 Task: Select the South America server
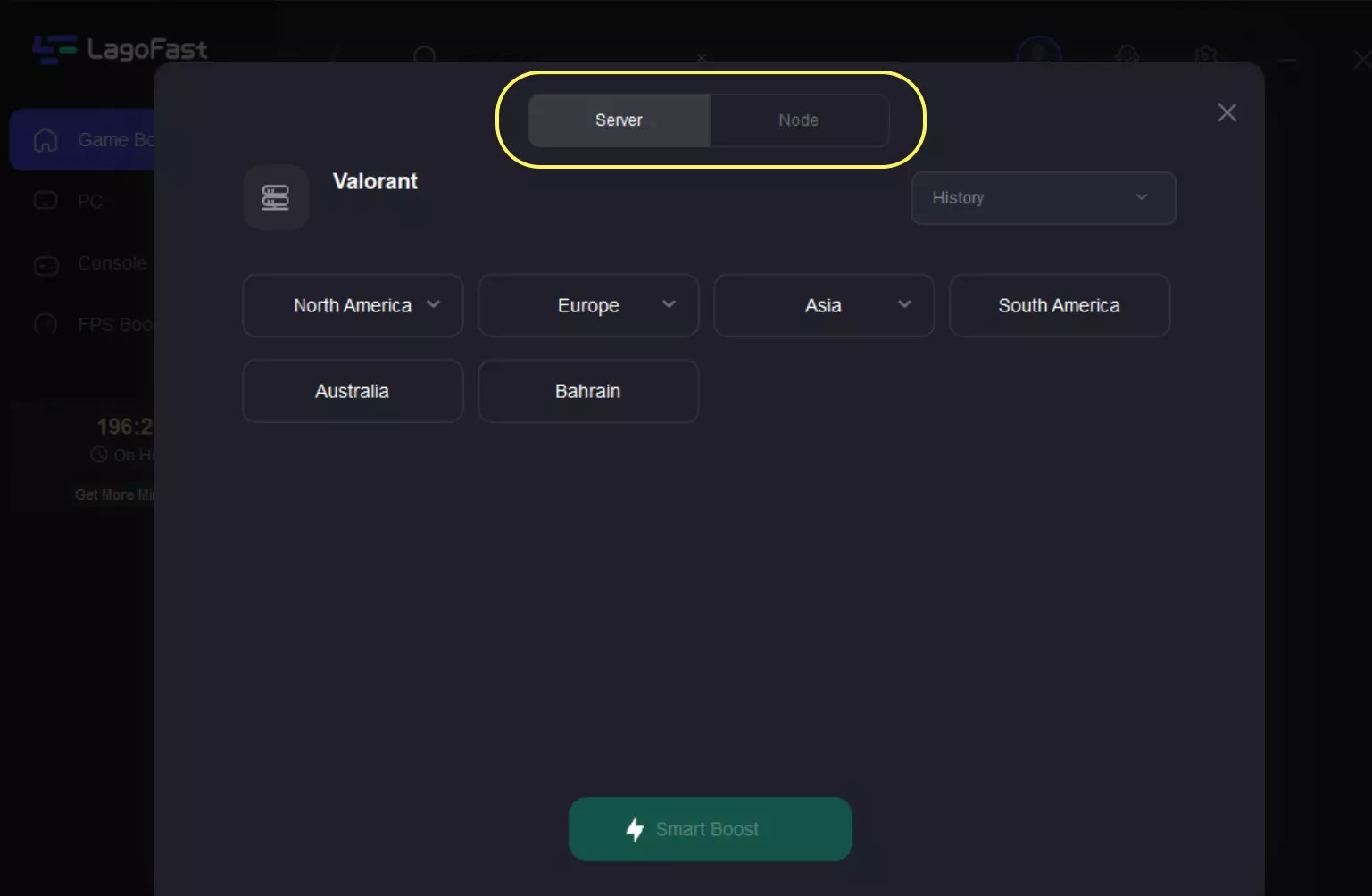1059,305
